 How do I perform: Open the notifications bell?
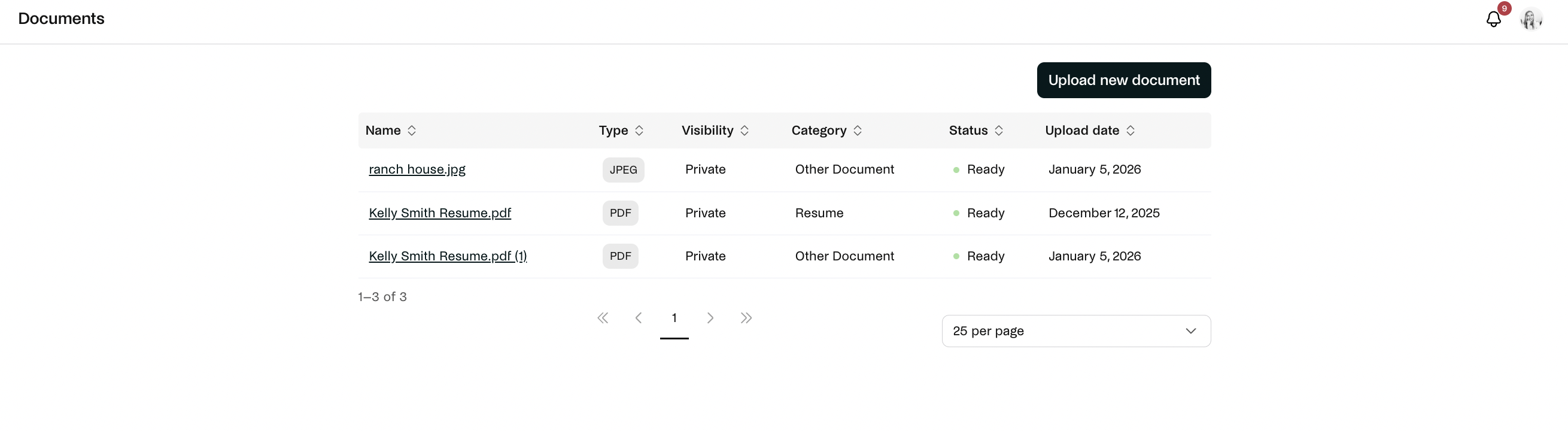pyautogui.click(x=1493, y=20)
